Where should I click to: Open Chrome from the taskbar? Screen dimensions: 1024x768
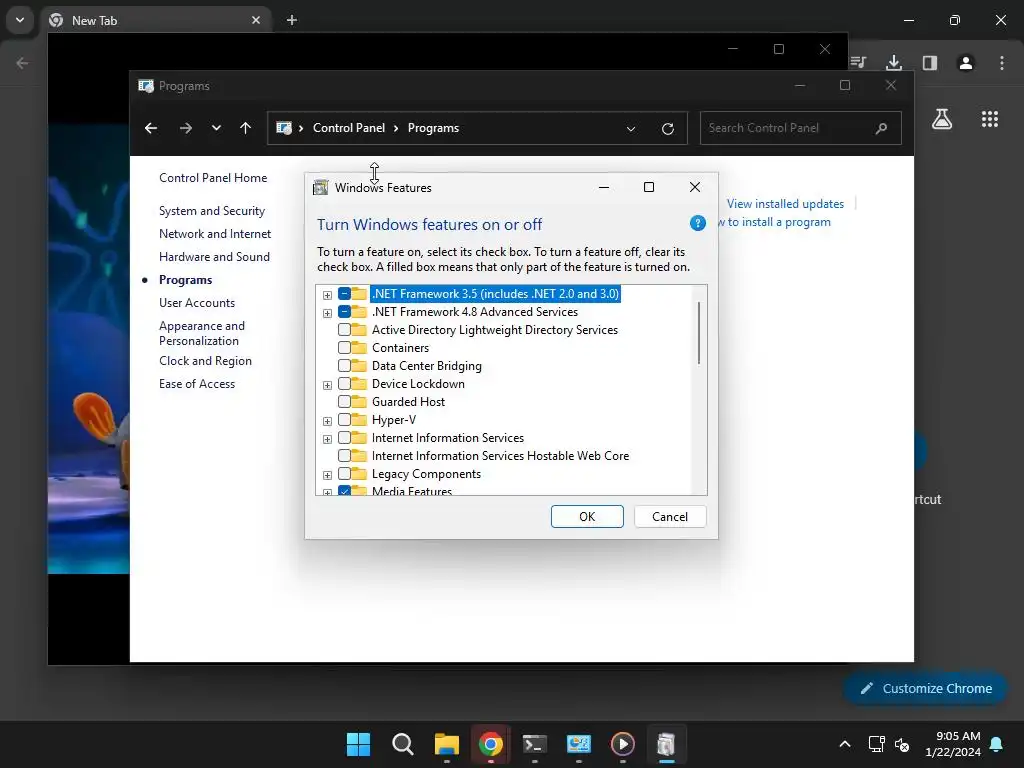(x=490, y=744)
